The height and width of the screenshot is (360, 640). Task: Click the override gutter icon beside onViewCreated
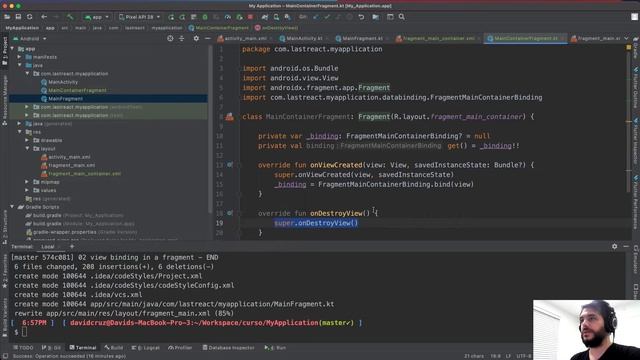tap(230, 165)
